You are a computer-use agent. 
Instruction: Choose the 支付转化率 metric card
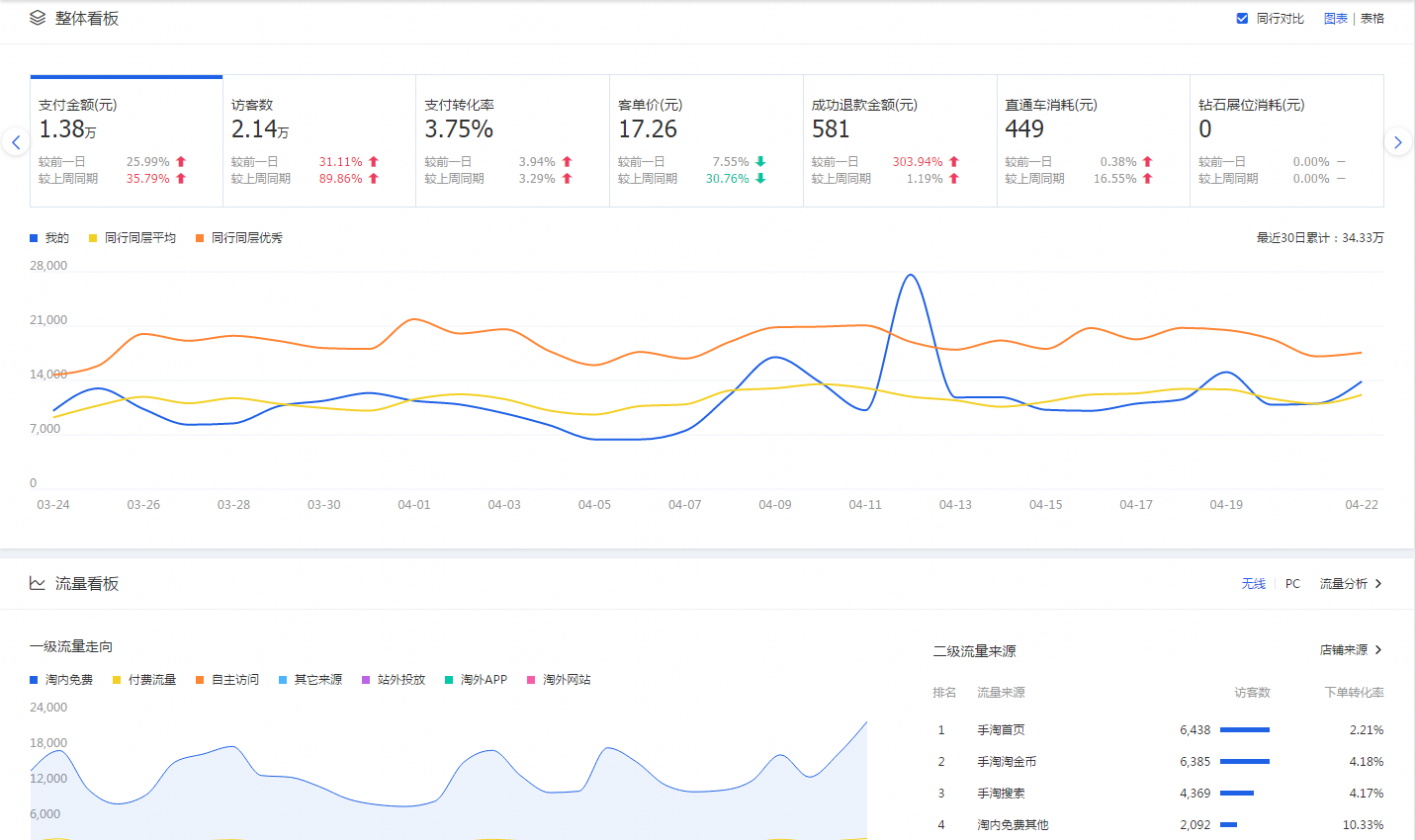coord(512,141)
